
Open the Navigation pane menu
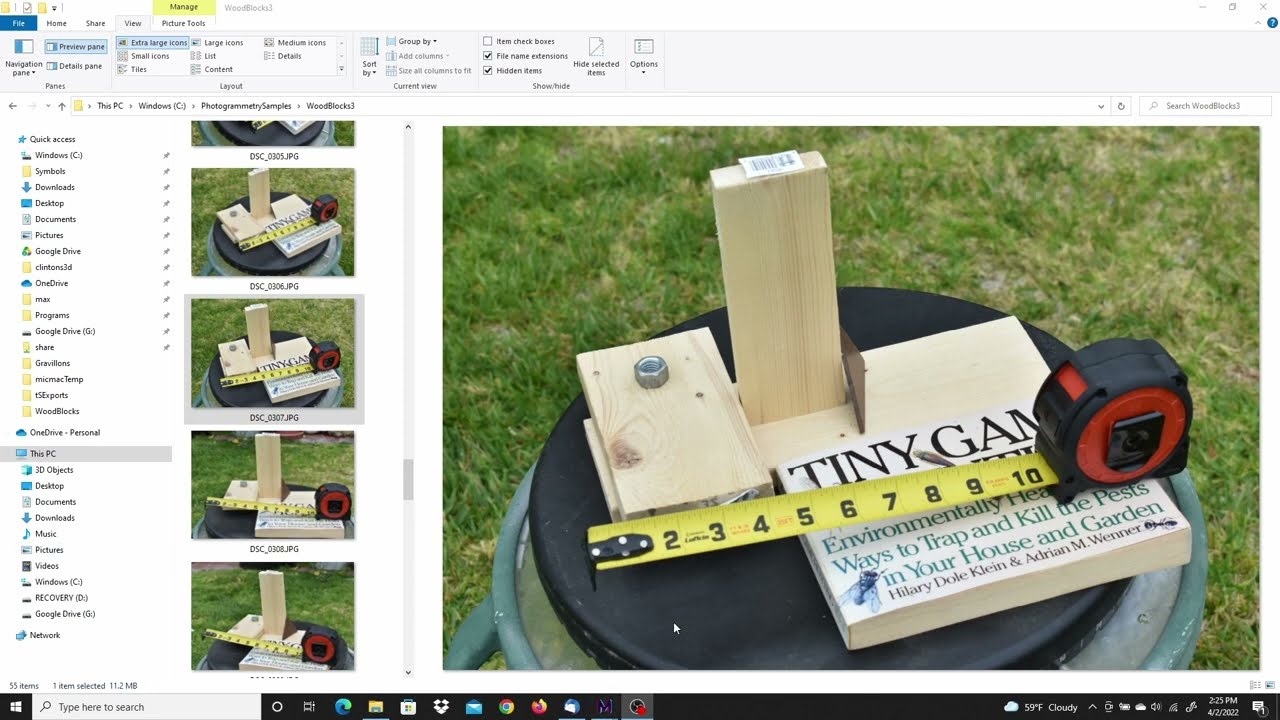pos(23,59)
